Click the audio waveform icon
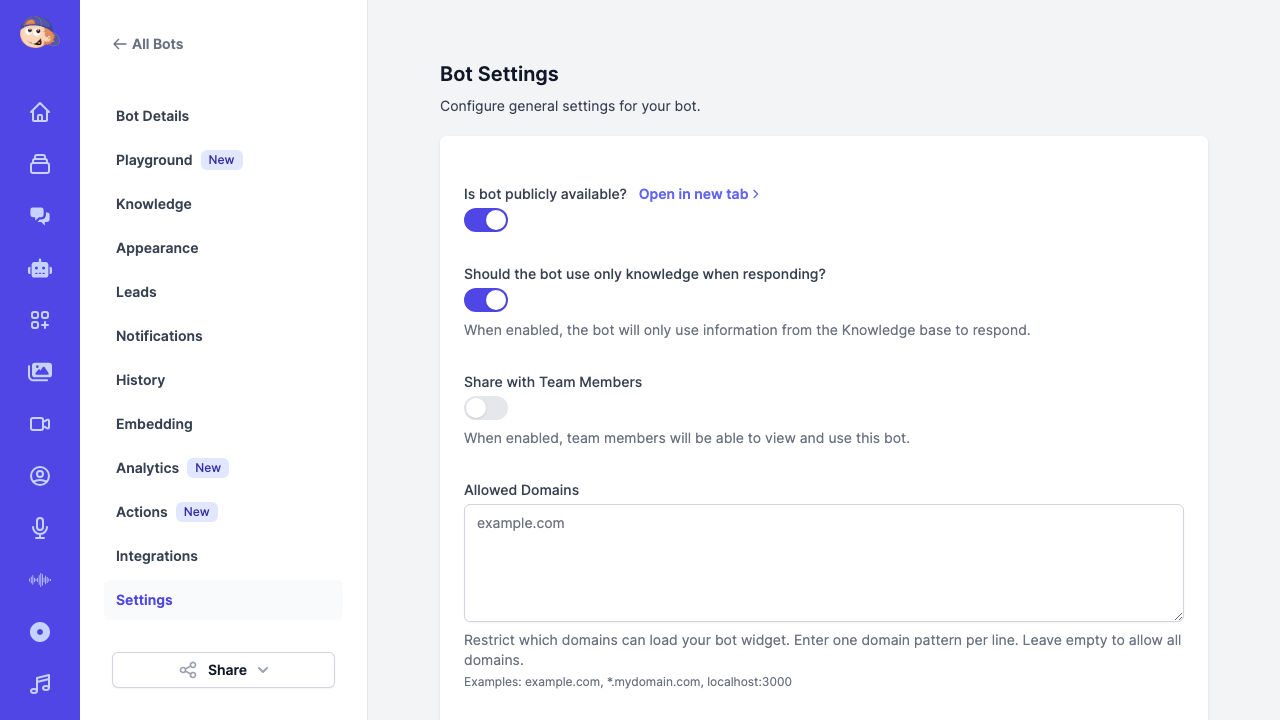 click(40, 580)
